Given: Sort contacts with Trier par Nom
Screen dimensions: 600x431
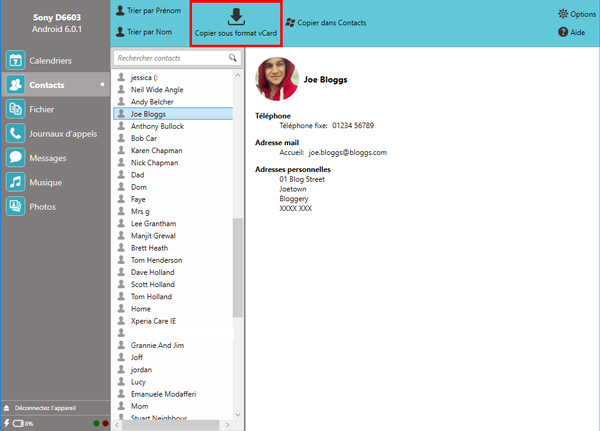Looking at the screenshot, I should [144, 32].
